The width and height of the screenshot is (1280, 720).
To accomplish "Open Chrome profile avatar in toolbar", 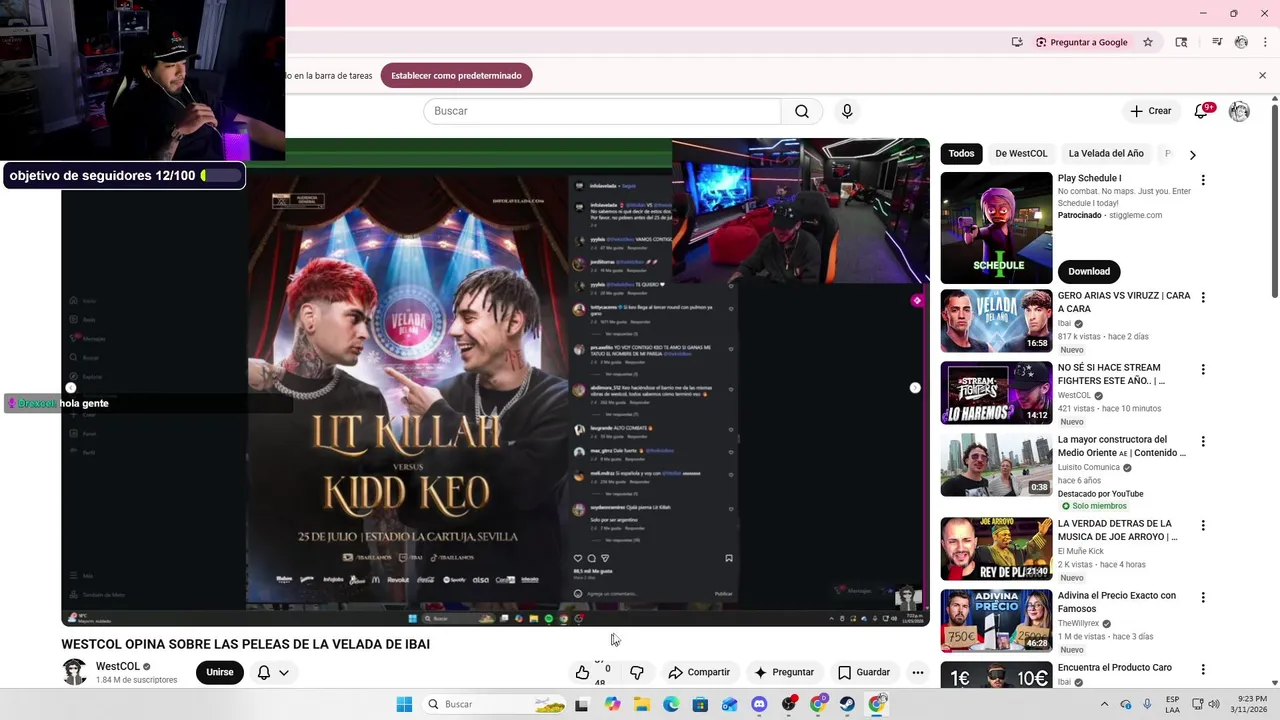I will coord(1241,42).
